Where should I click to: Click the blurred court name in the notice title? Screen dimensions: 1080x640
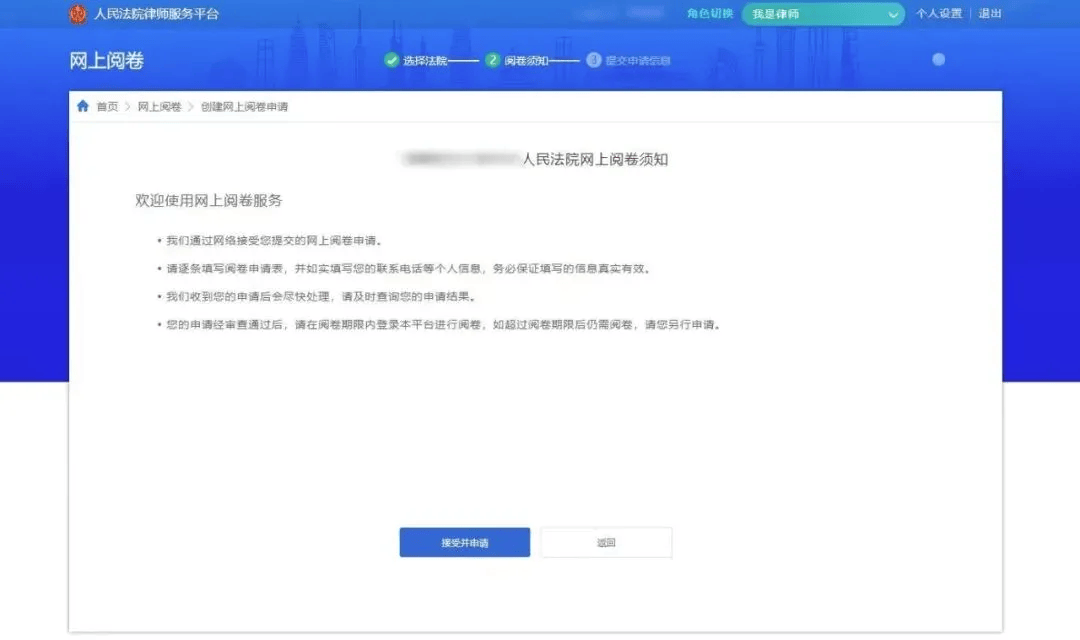(460, 158)
